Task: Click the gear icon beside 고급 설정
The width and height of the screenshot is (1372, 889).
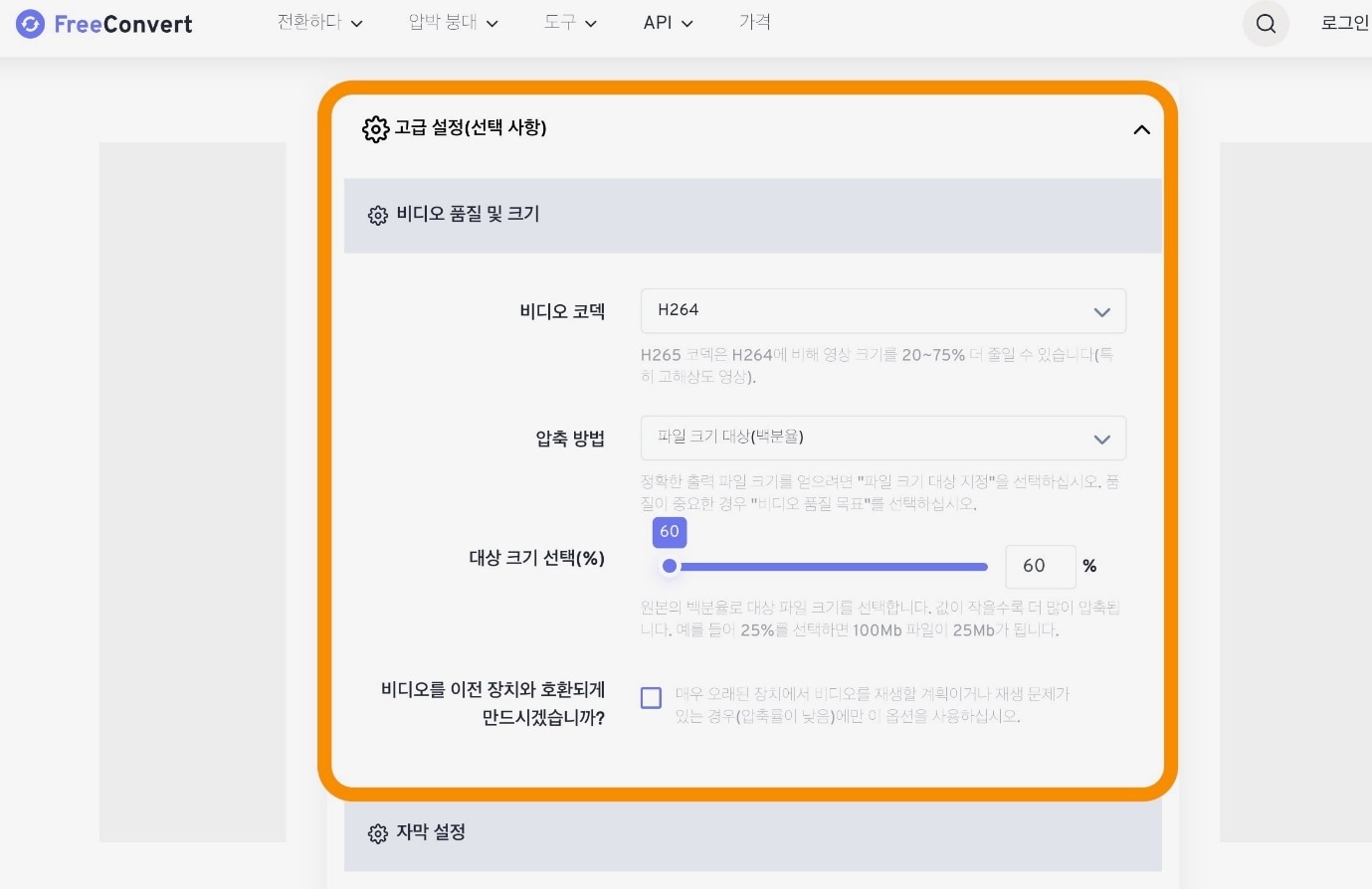Action: click(x=375, y=129)
